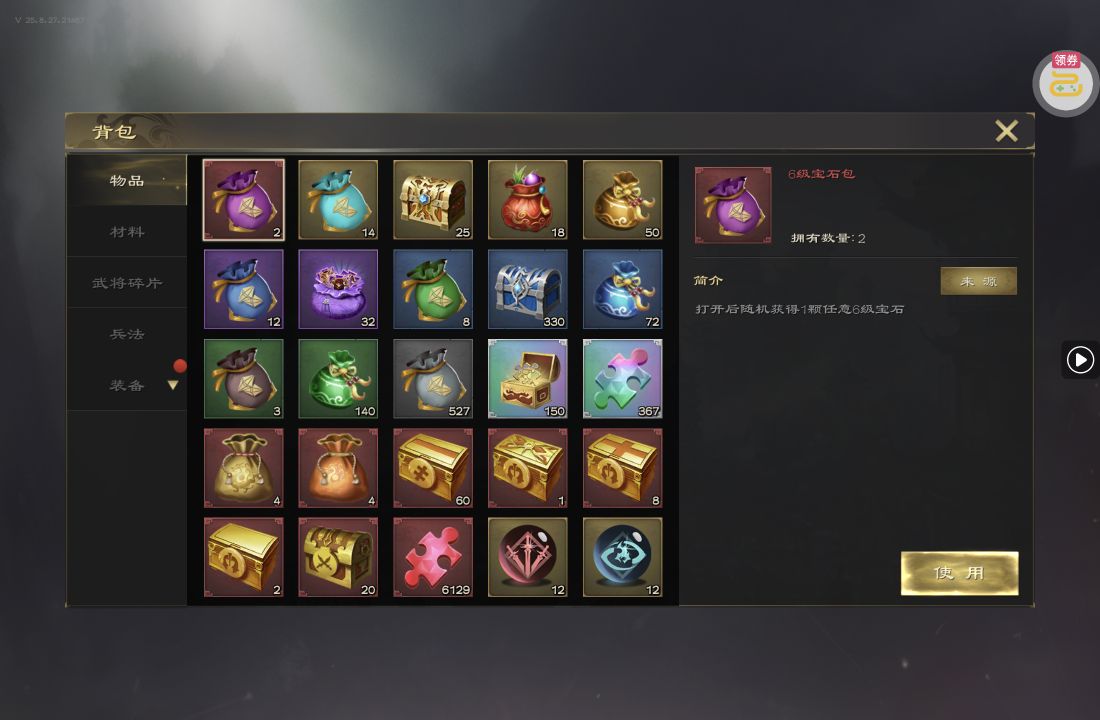Select the ornate golden treasure chest with count 25

pos(433,200)
